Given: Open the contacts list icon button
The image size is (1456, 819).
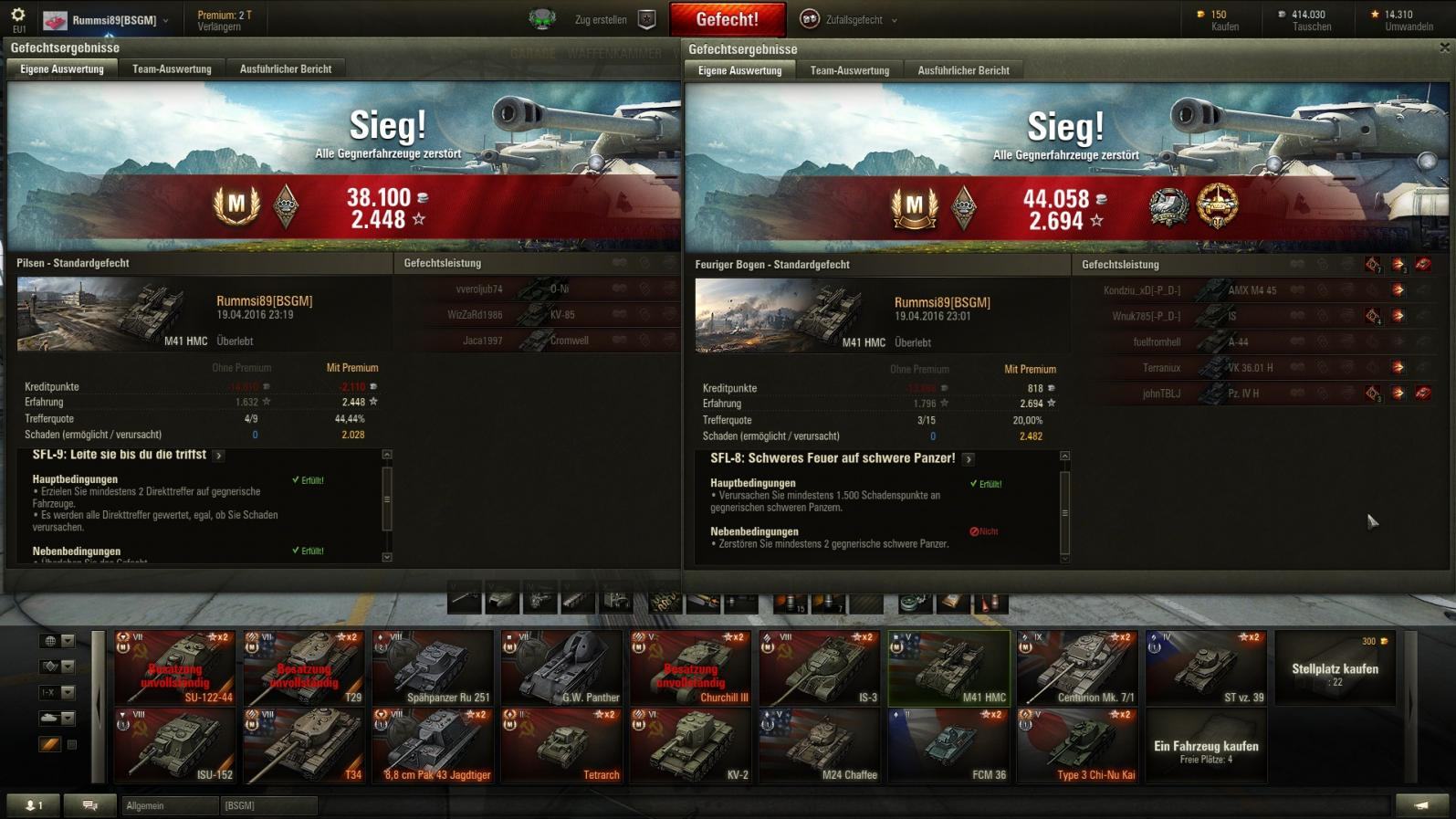Looking at the screenshot, I should pos(34,805).
